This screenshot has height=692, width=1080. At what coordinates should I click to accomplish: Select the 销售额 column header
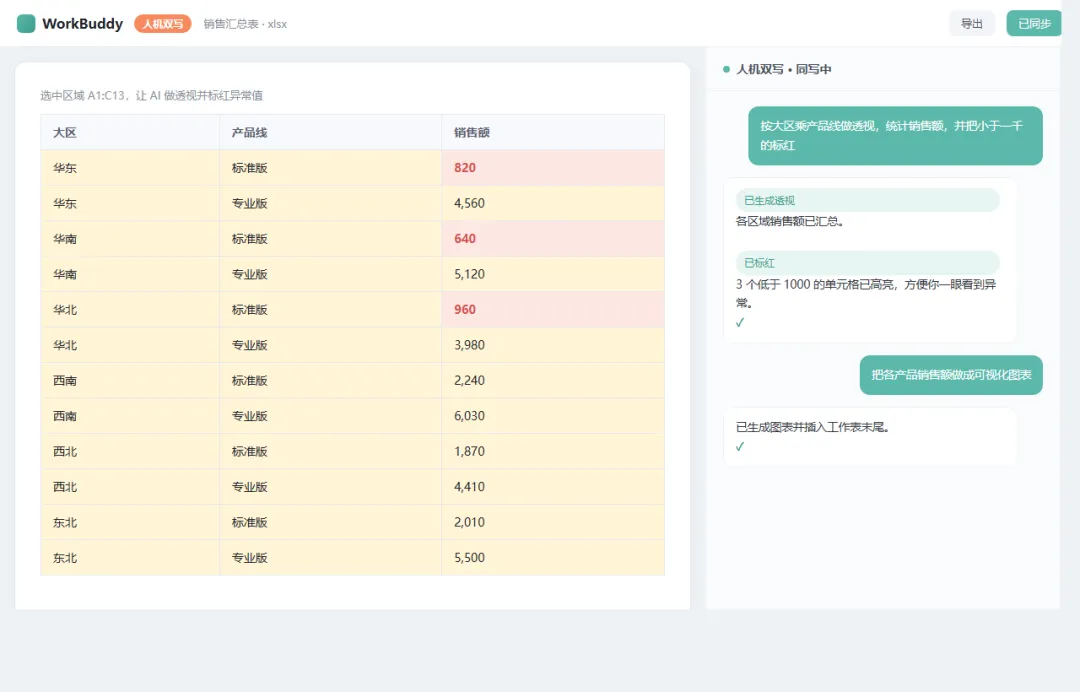553,132
